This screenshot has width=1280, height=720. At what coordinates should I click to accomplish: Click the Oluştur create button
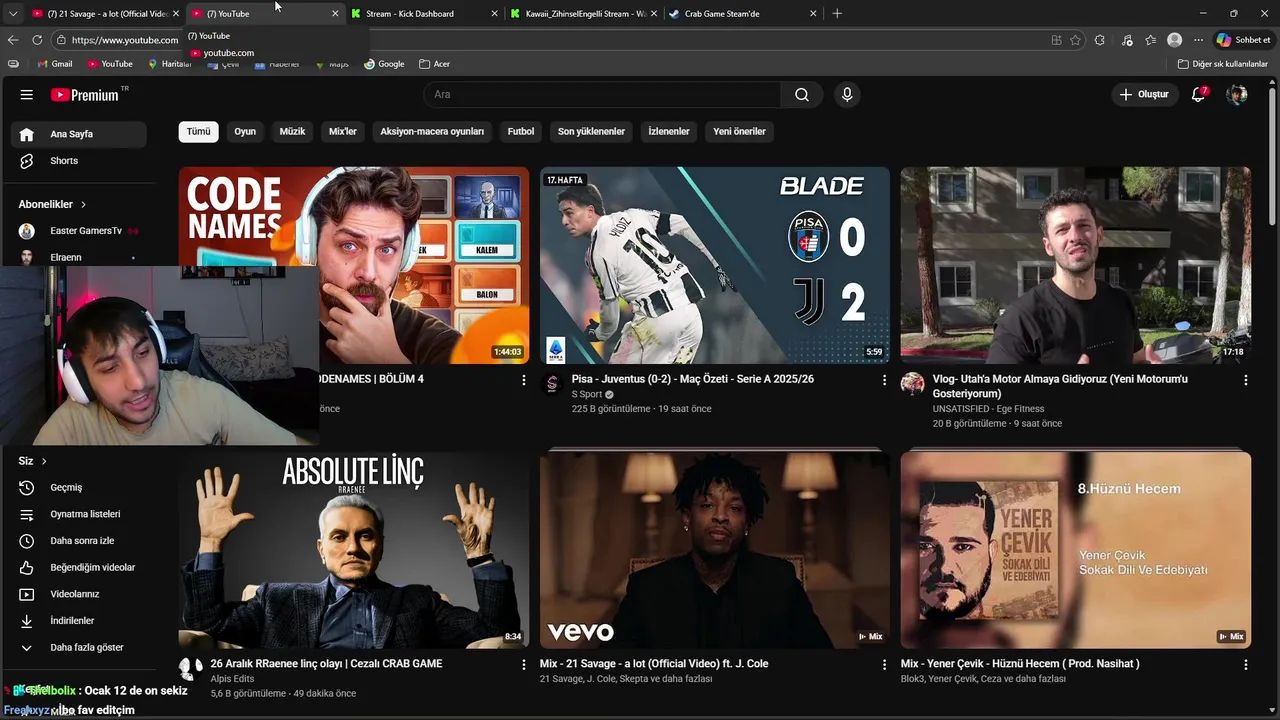pyautogui.click(x=1143, y=95)
